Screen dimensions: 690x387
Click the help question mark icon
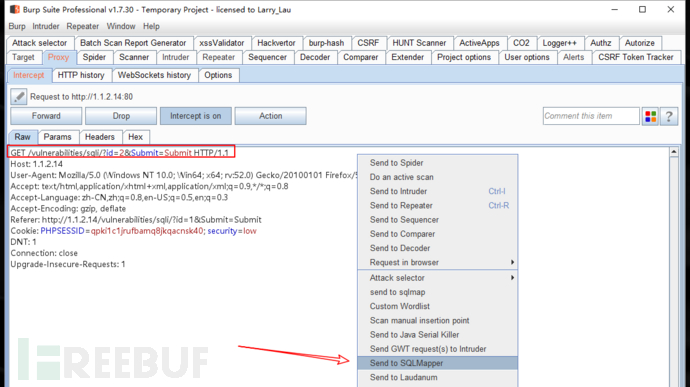click(669, 116)
